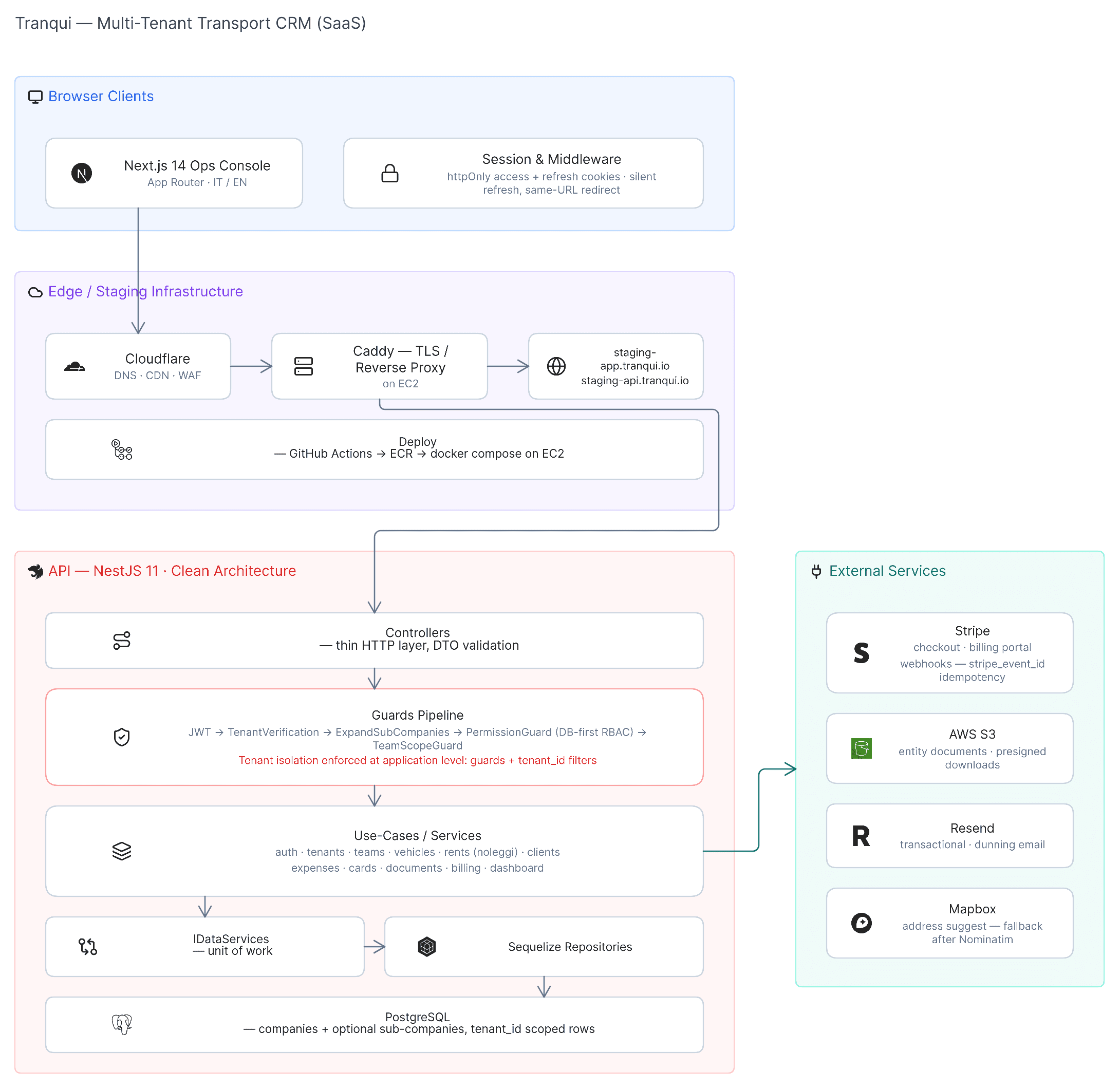Click the GitHub Actions workflow icon in Deploy
This screenshot has width=1120, height=1089.
[x=122, y=449]
